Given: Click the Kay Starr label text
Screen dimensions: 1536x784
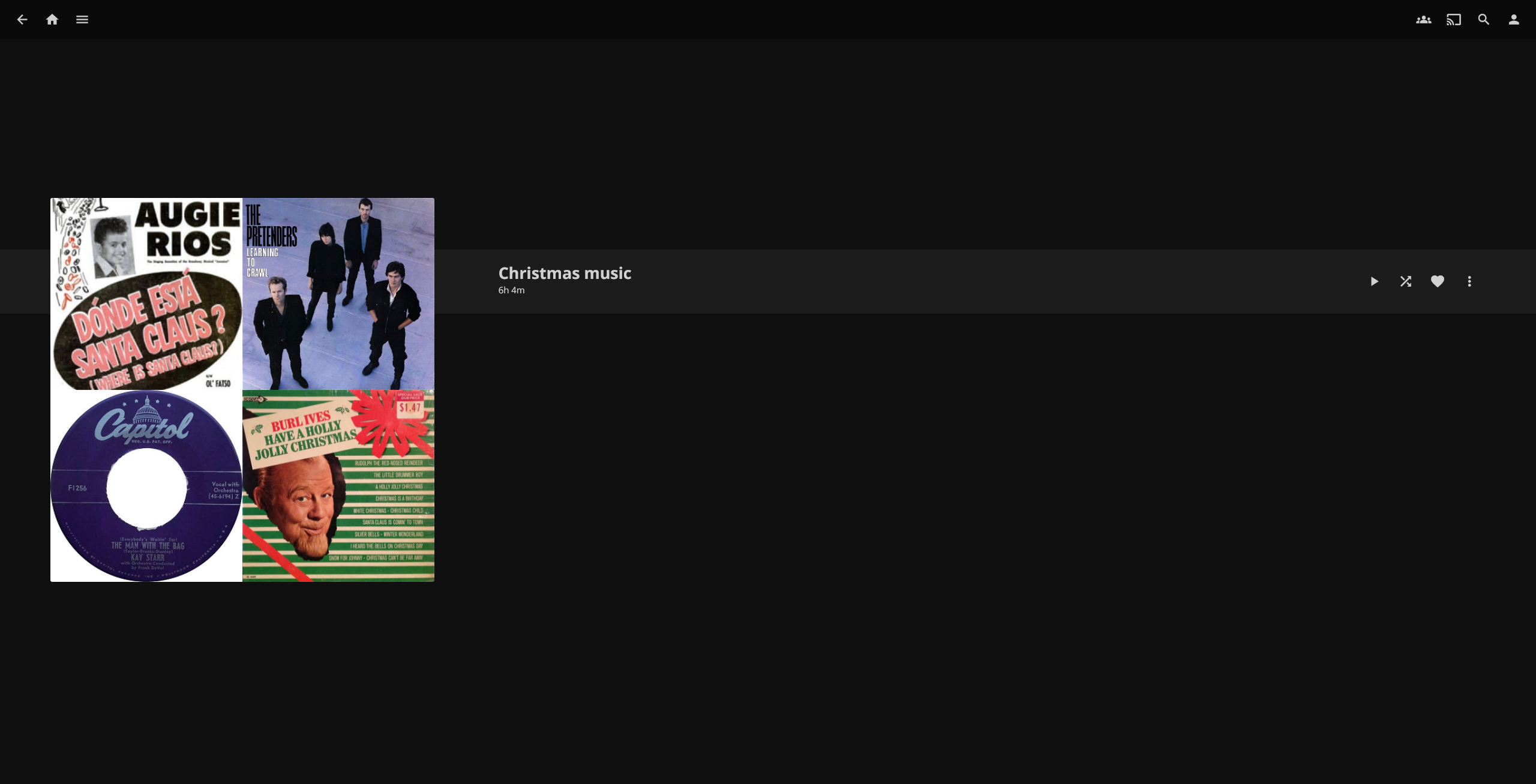Looking at the screenshot, I should tap(147, 557).
